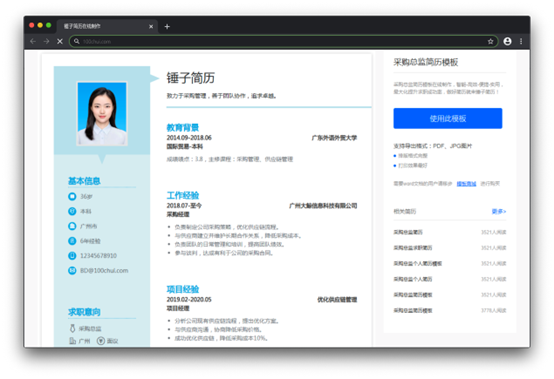Click the building icon next to 广州
The width and height of the screenshot is (554, 379).
pos(72,341)
